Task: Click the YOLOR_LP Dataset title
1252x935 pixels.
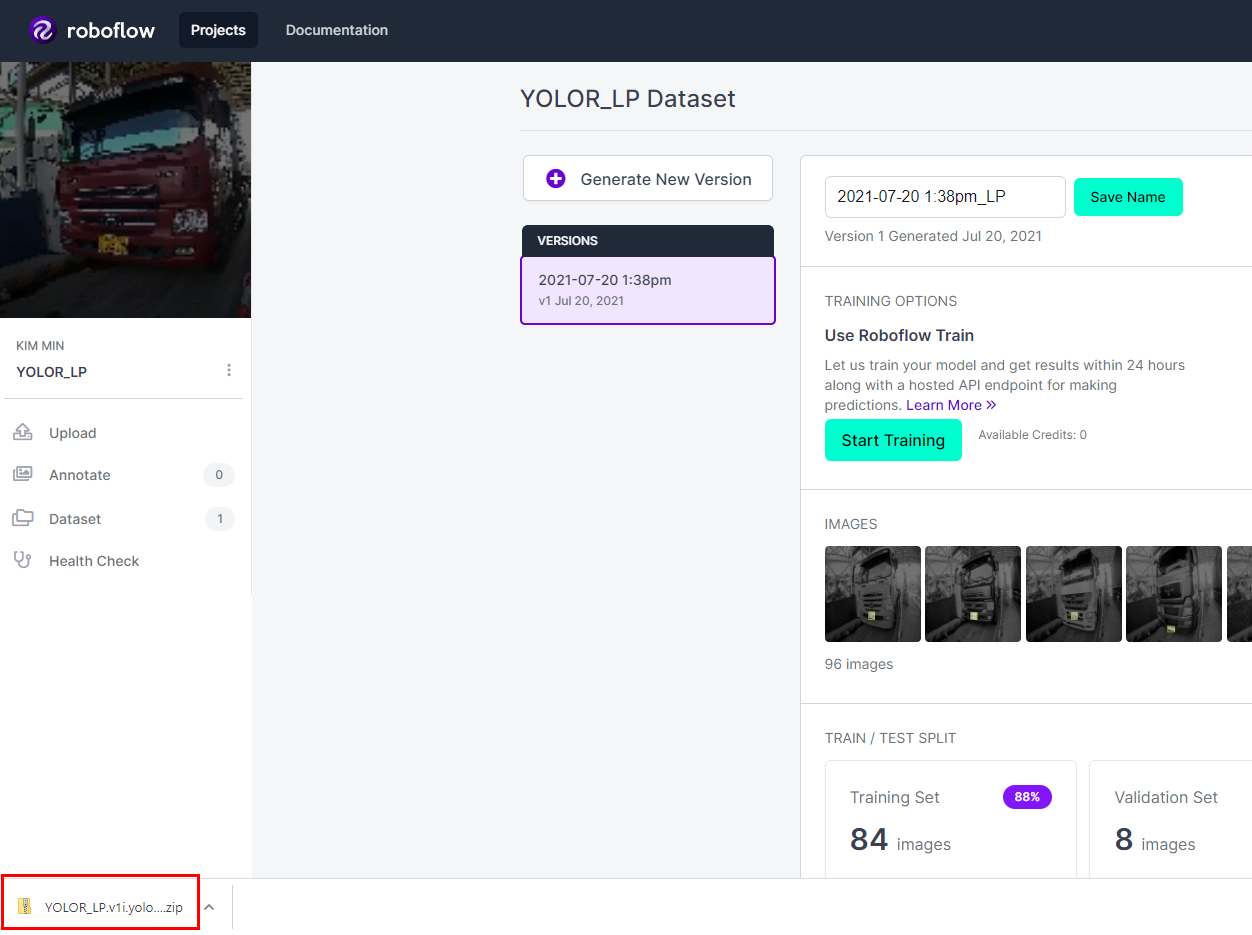Action: coord(628,98)
